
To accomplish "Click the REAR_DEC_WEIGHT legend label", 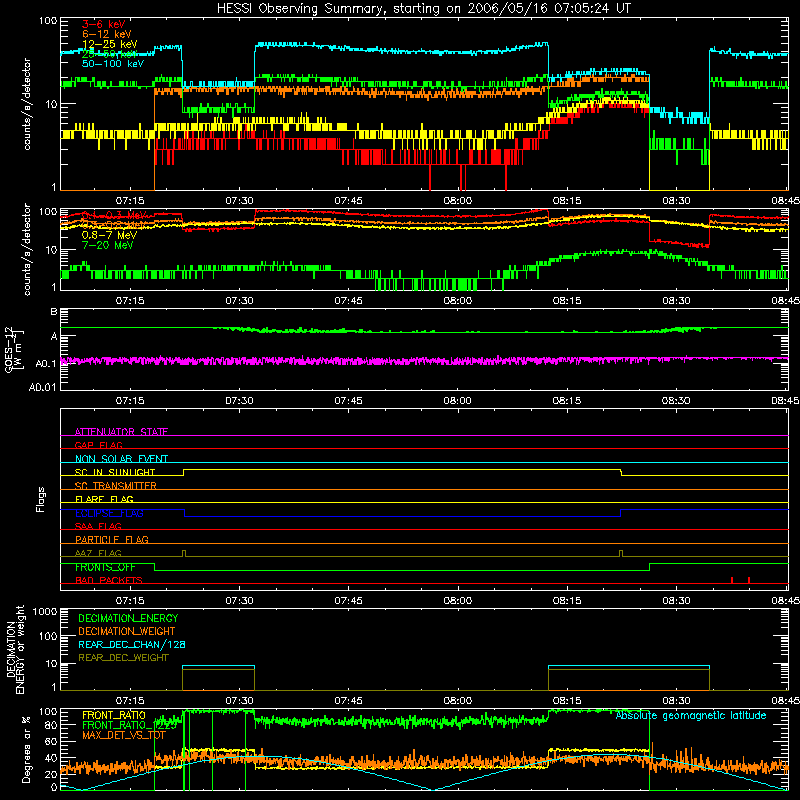I will pos(123,658).
